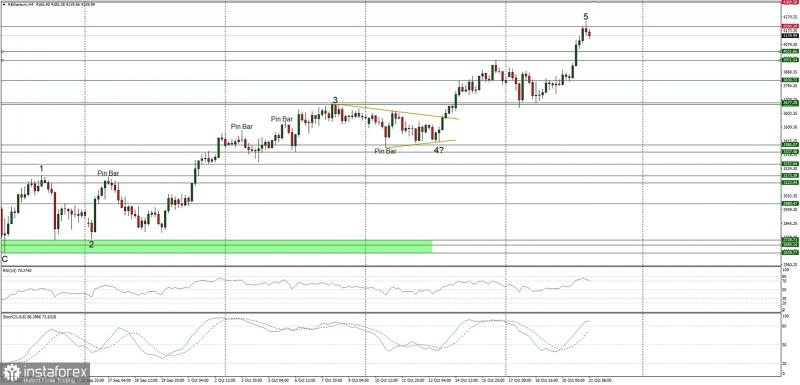Select the wave label "3"
This screenshot has height=385, width=800.
335,100
